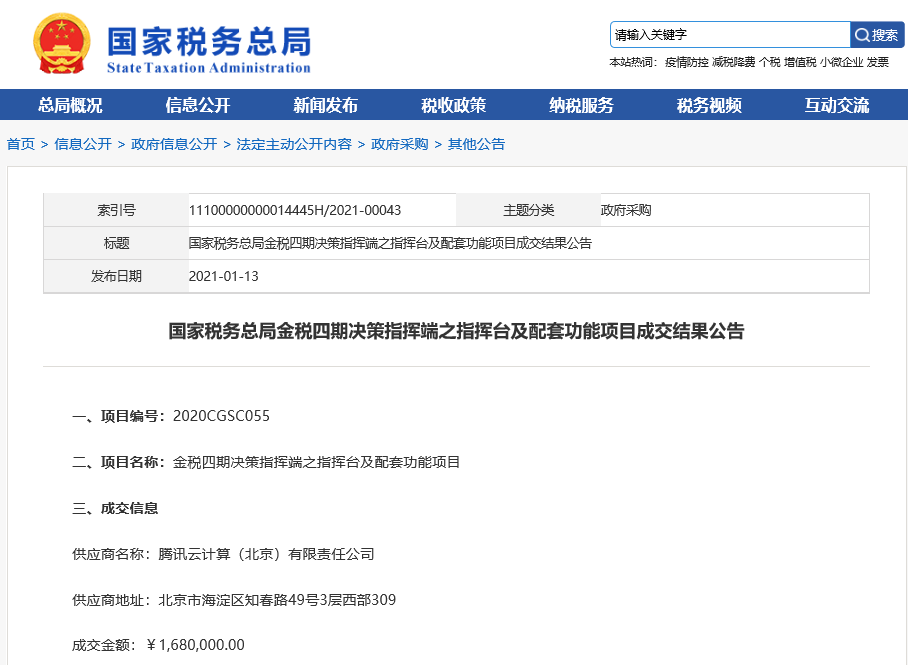908x665 pixels.
Task: Click the 标题 table label
Action: (116, 243)
